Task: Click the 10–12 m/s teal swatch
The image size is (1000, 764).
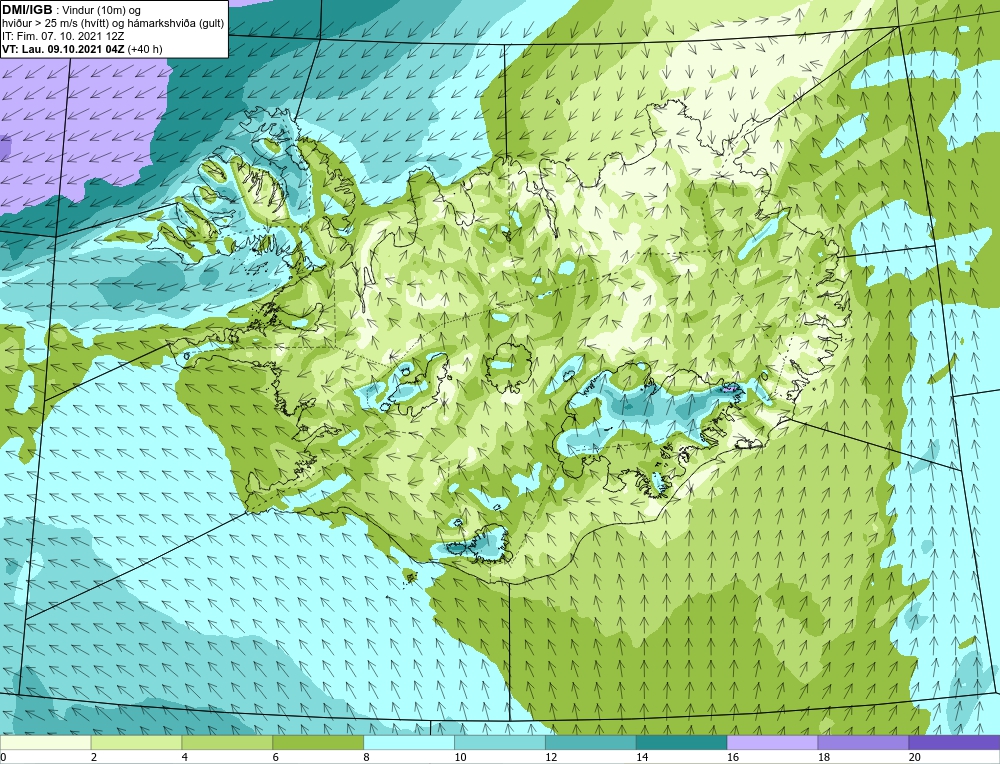Action: [499, 742]
